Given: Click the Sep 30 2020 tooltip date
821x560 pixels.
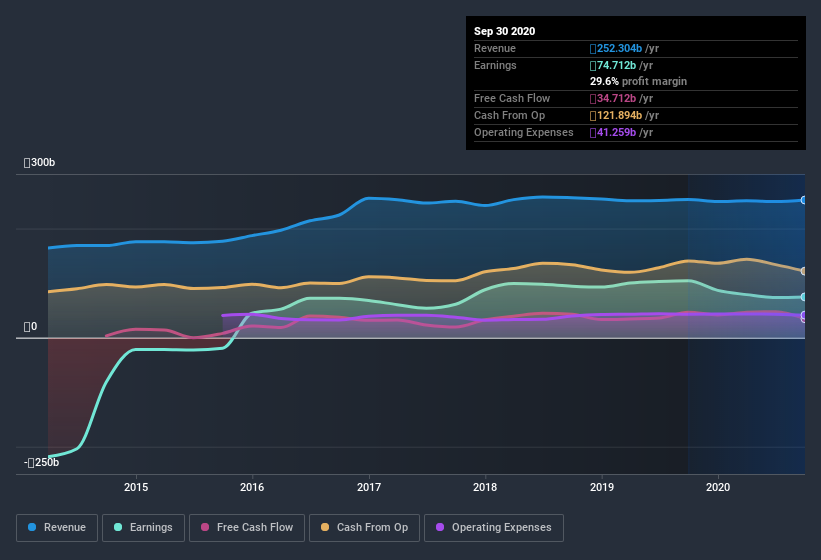Looking at the screenshot, I should click(505, 31).
